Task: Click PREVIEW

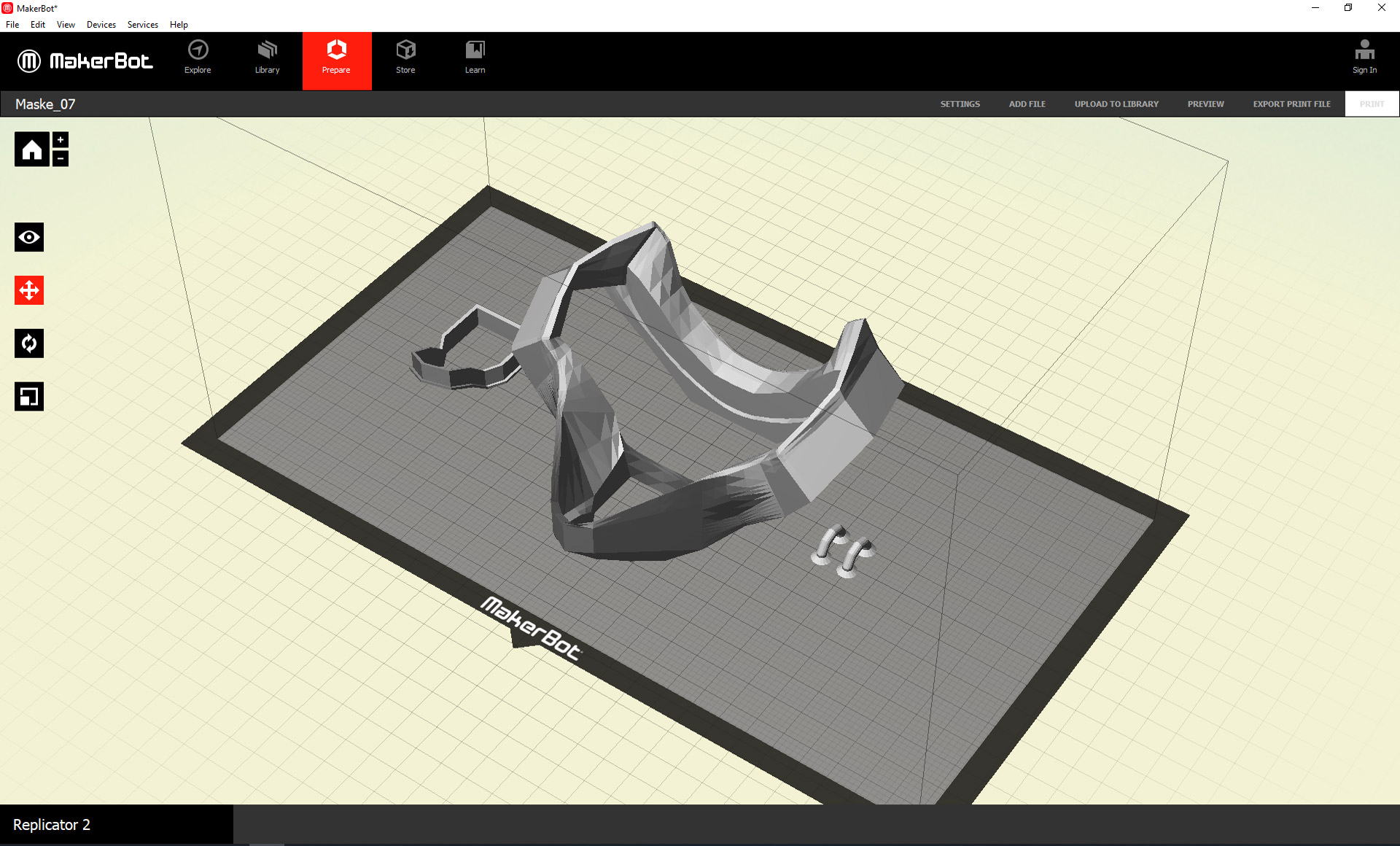Action: tap(1206, 104)
